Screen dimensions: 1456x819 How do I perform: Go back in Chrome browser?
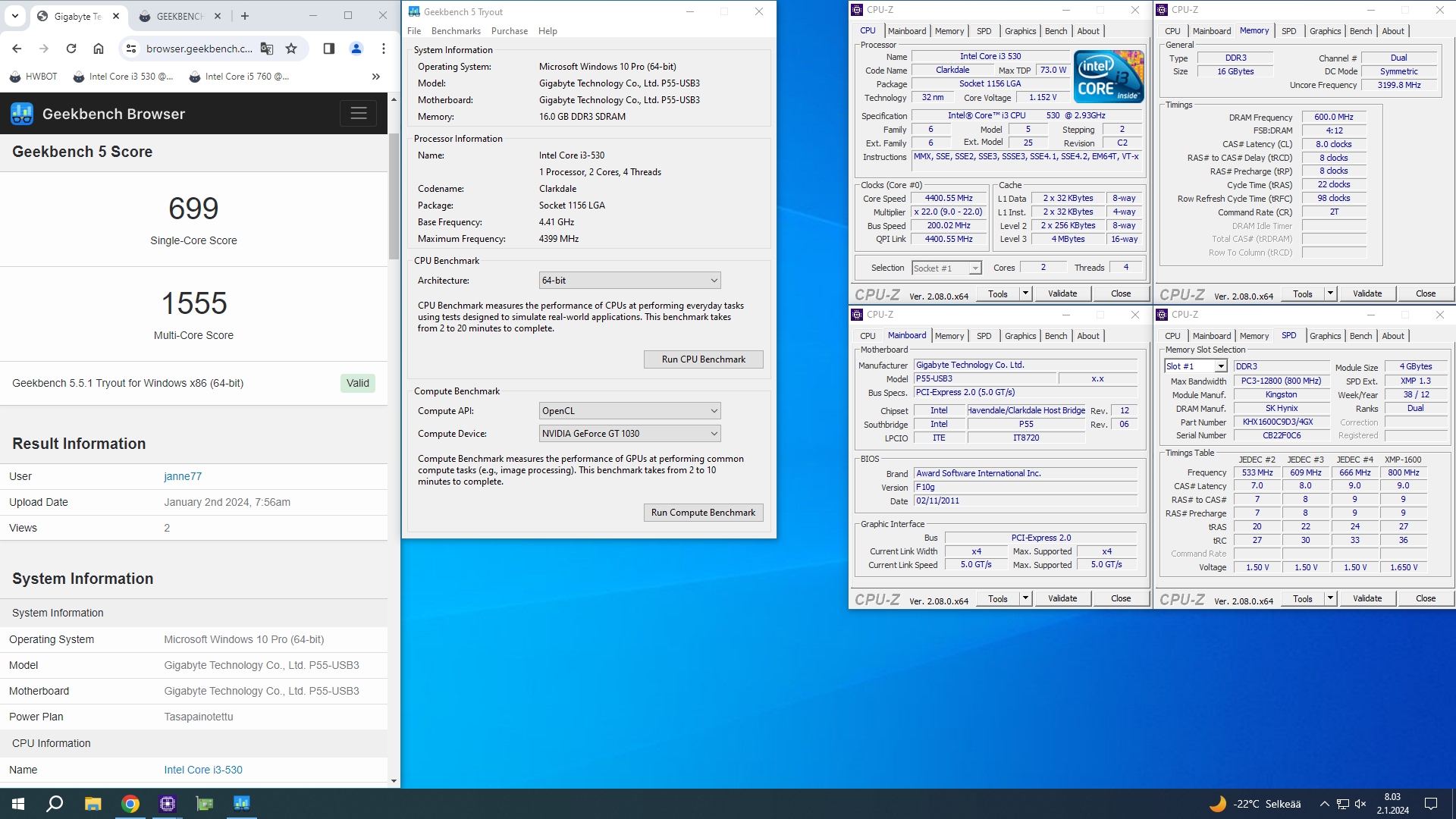(x=17, y=49)
